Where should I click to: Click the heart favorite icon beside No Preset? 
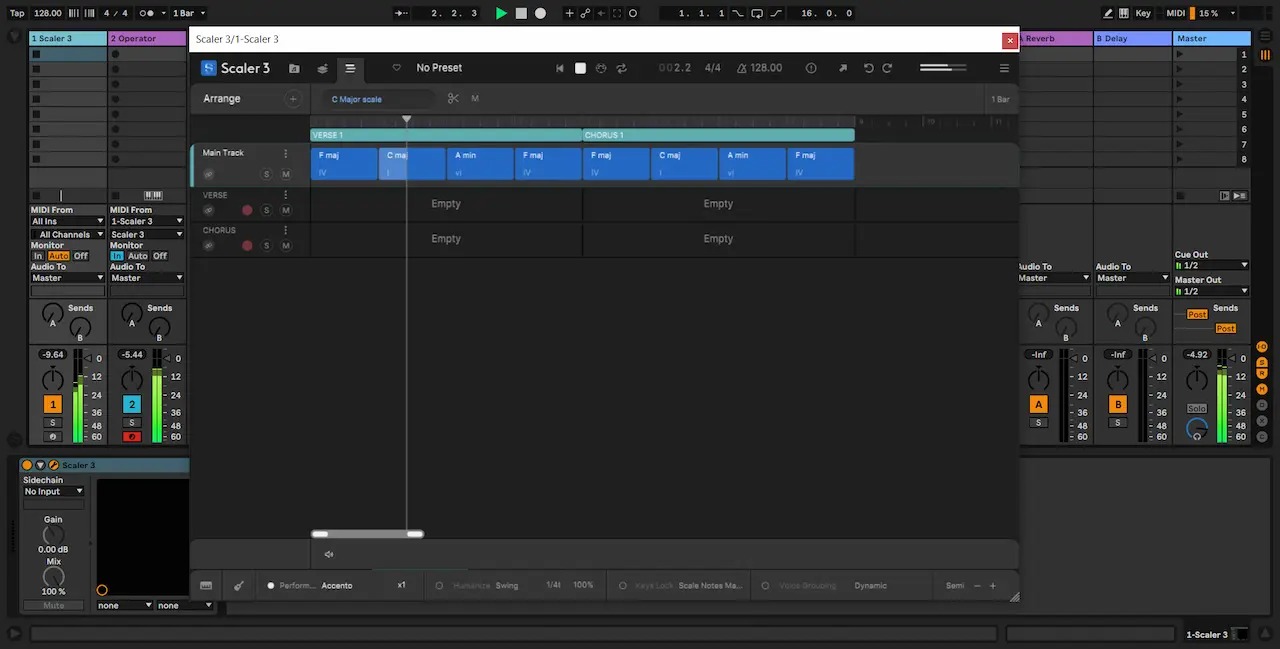[397, 68]
